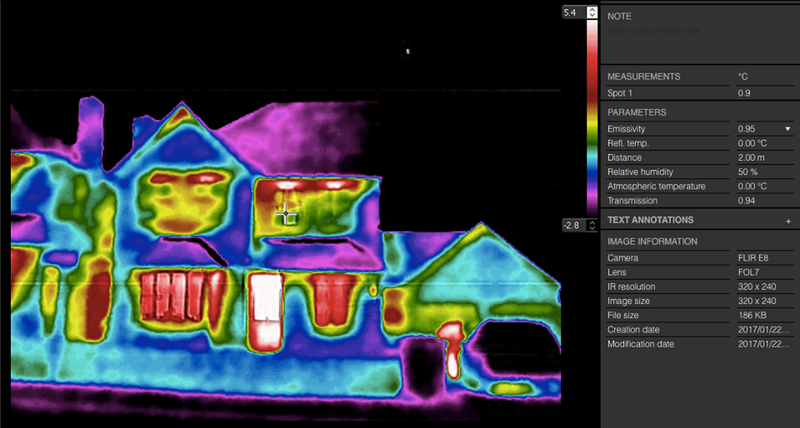800x428 pixels.
Task: Adjust the upper temperature limit stepper (5.4)
Action: point(592,13)
